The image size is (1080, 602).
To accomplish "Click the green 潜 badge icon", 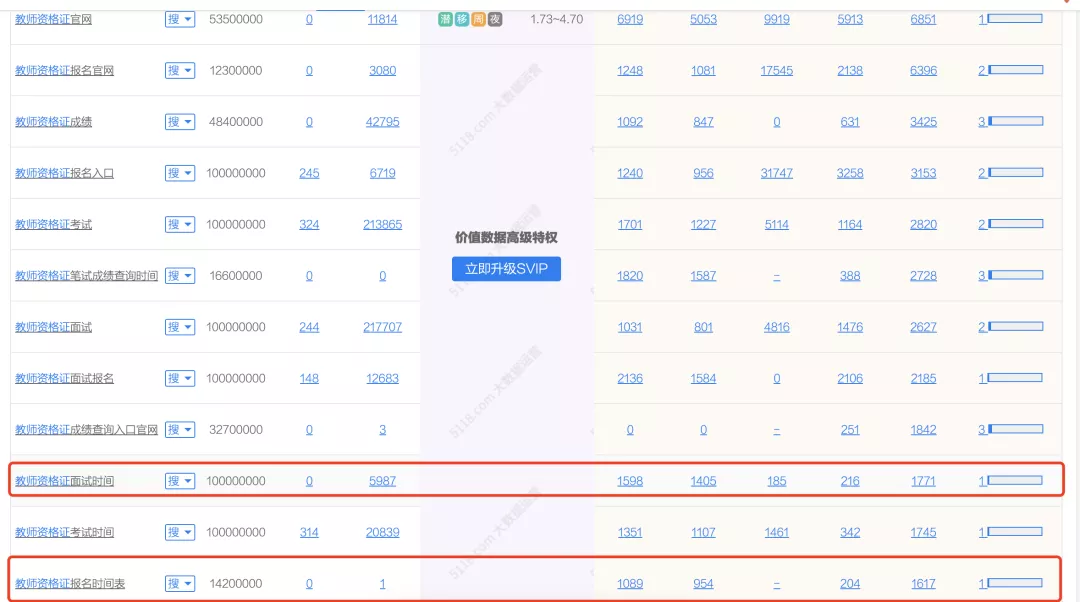I will [x=445, y=19].
